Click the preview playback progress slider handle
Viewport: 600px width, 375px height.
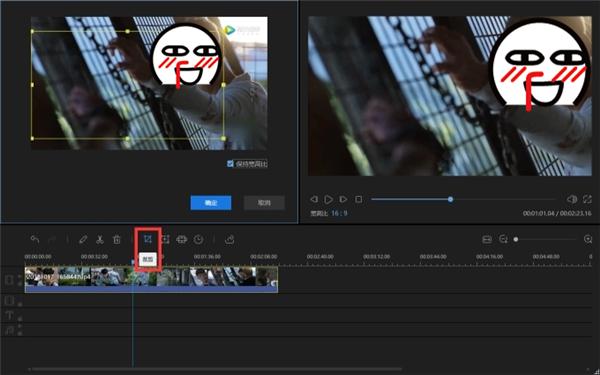(x=450, y=199)
